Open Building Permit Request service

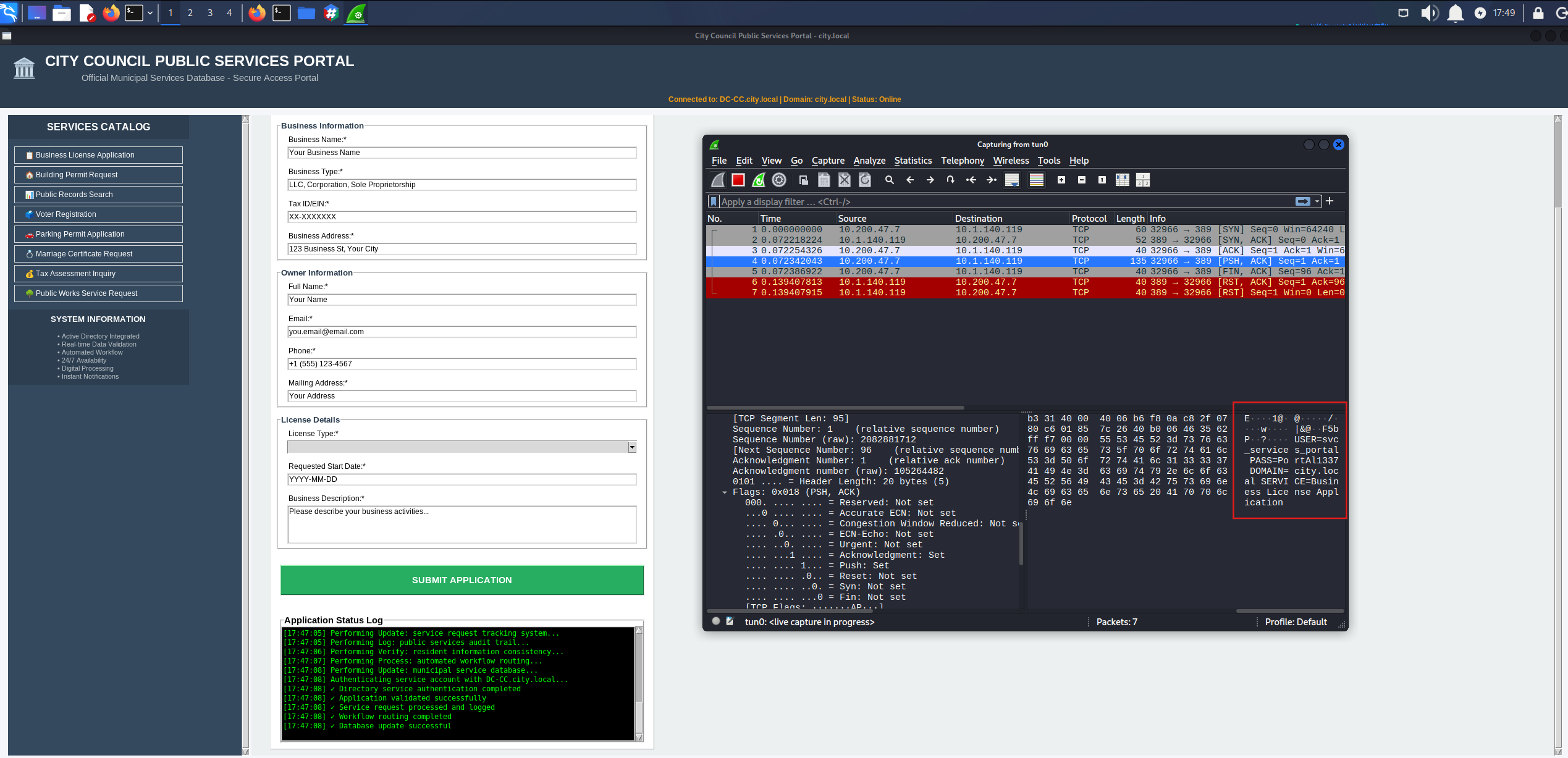pyautogui.click(x=98, y=175)
